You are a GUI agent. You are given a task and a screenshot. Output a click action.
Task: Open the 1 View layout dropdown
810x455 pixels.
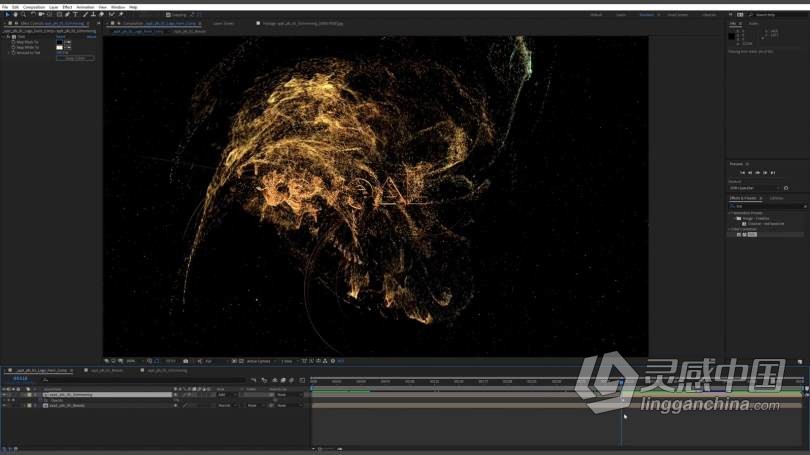(289, 361)
